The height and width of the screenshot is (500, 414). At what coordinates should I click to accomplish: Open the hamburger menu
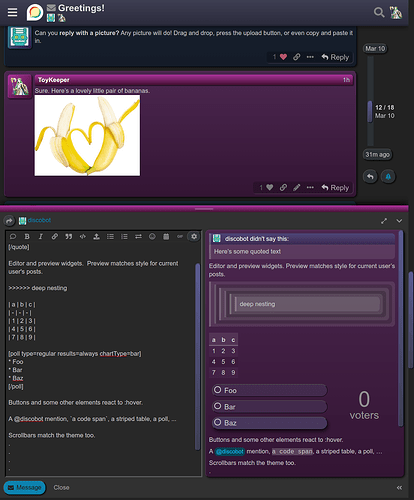12,12
